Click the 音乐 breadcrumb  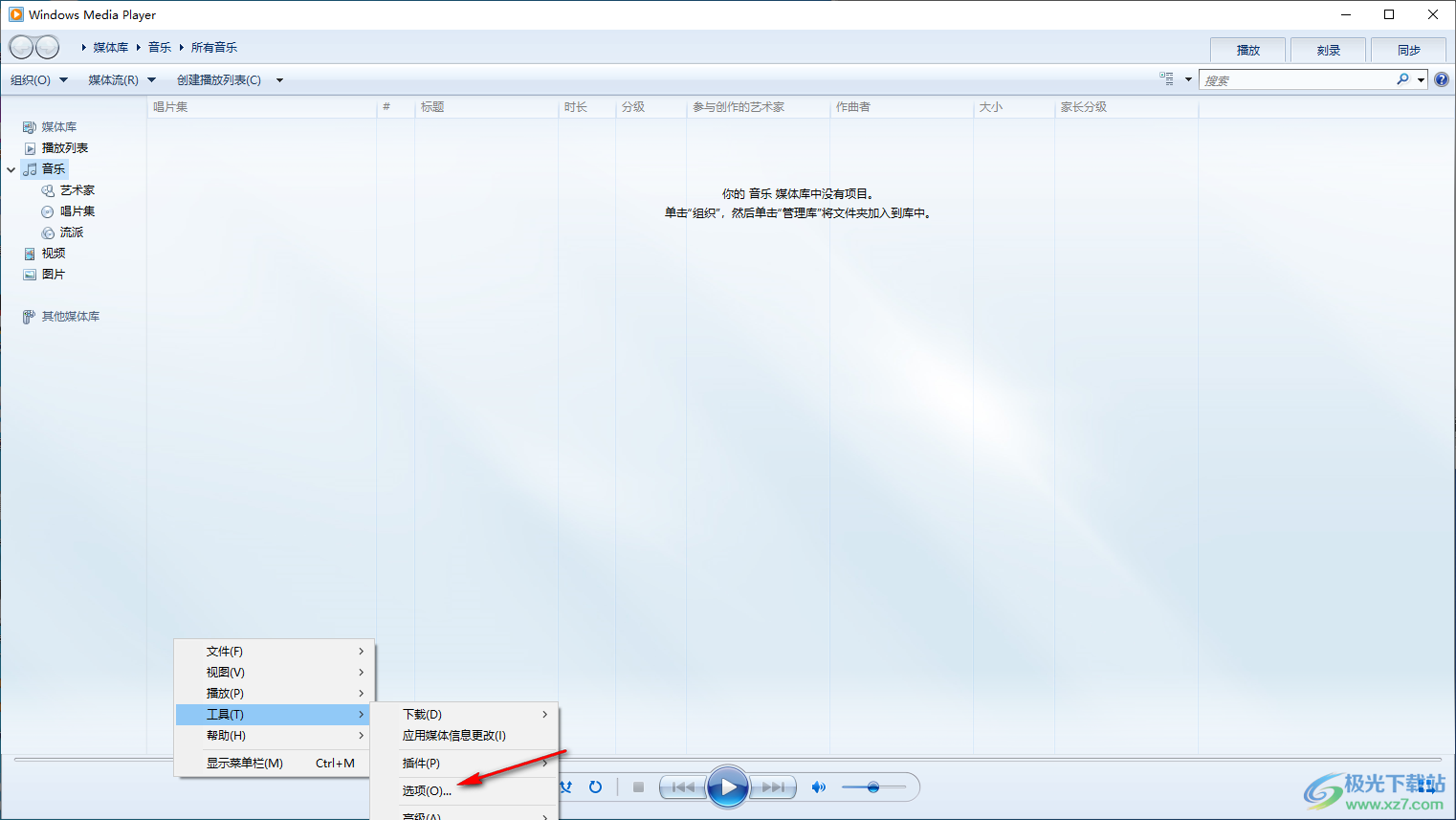[160, 48]
